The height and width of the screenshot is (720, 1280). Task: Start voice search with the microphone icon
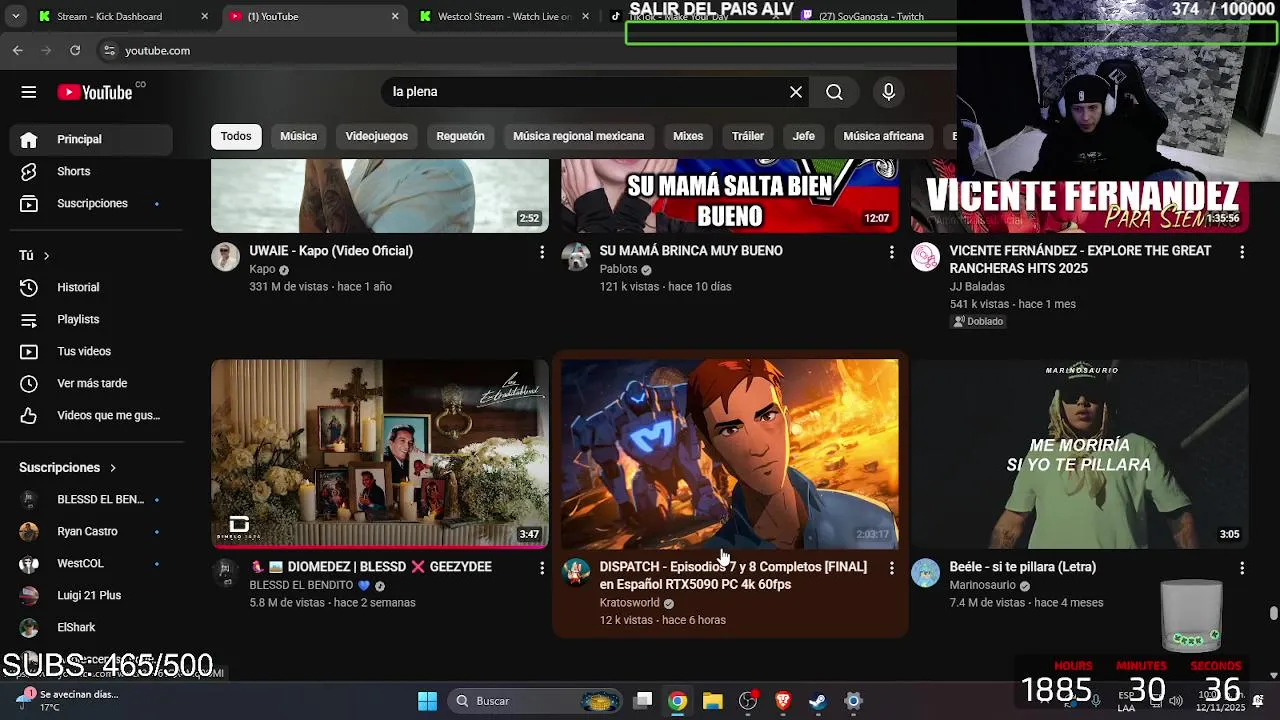point(888,92)
